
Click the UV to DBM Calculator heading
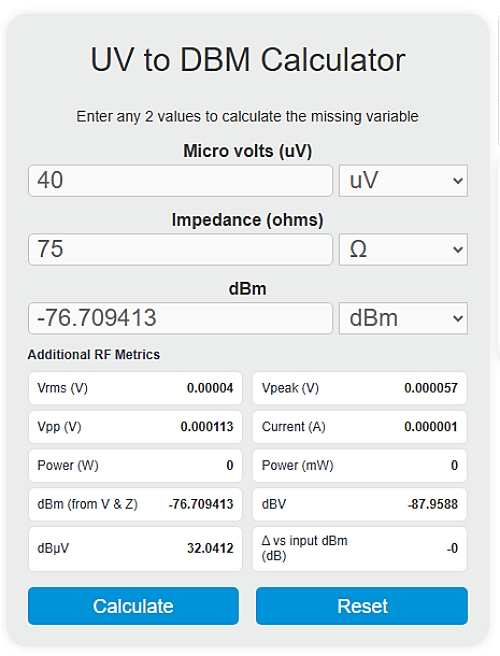(248, 60)
